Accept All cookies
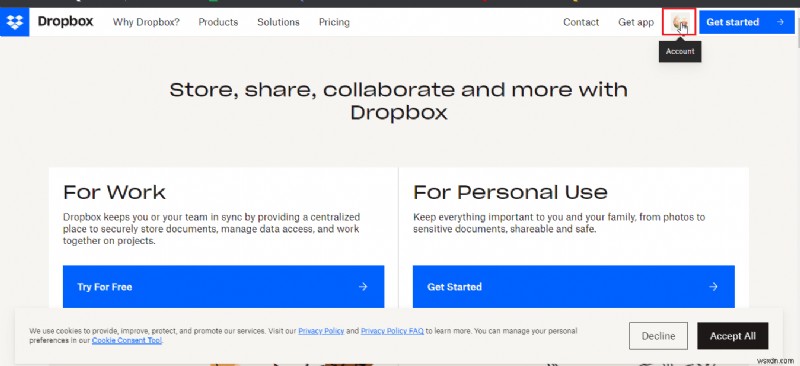Image resolution: width=800 pixels, height=366 pixels. (733, 336)
